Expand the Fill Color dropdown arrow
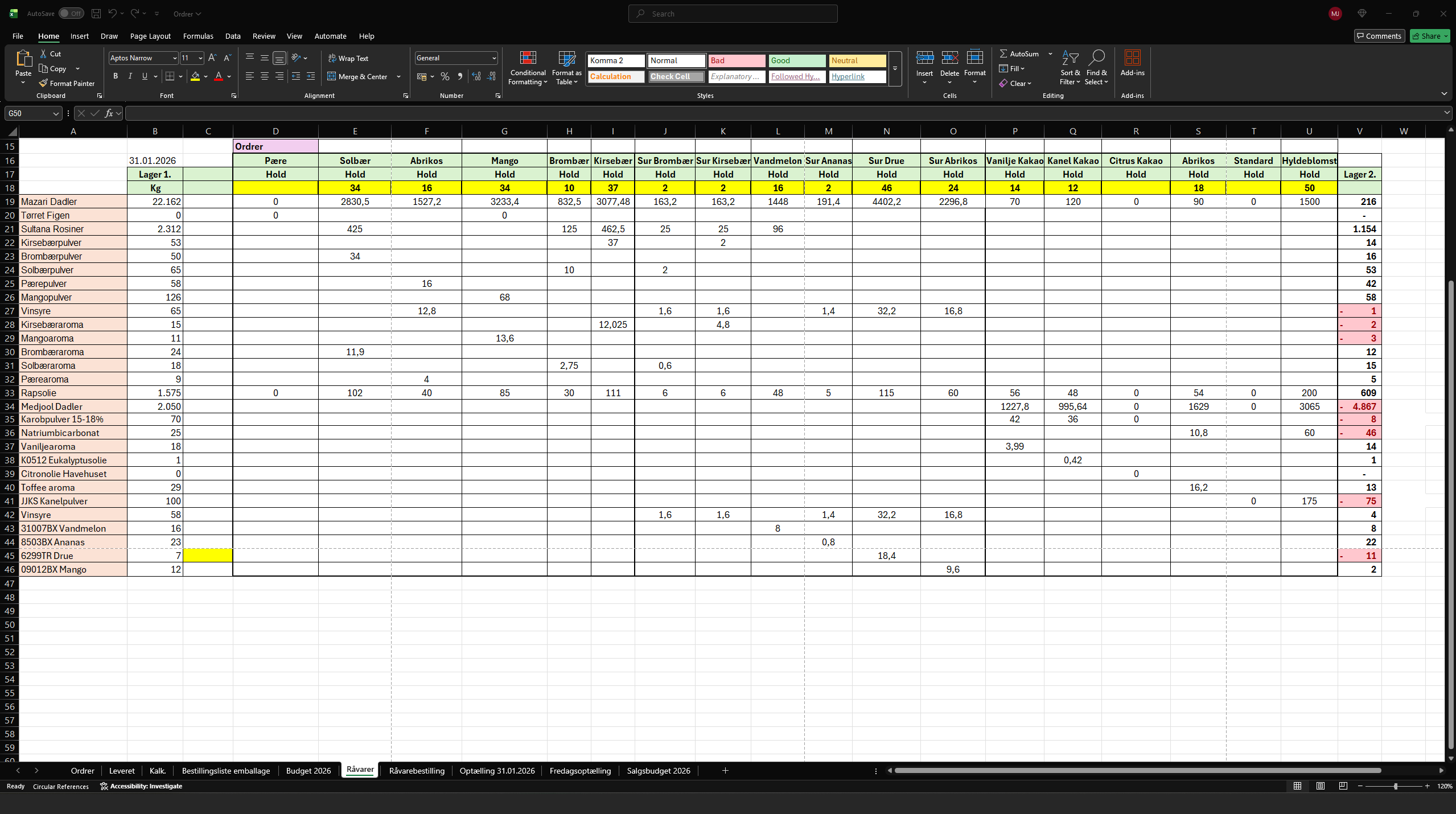This screenshot has height=814, width=1456. [x=206, y=76]
